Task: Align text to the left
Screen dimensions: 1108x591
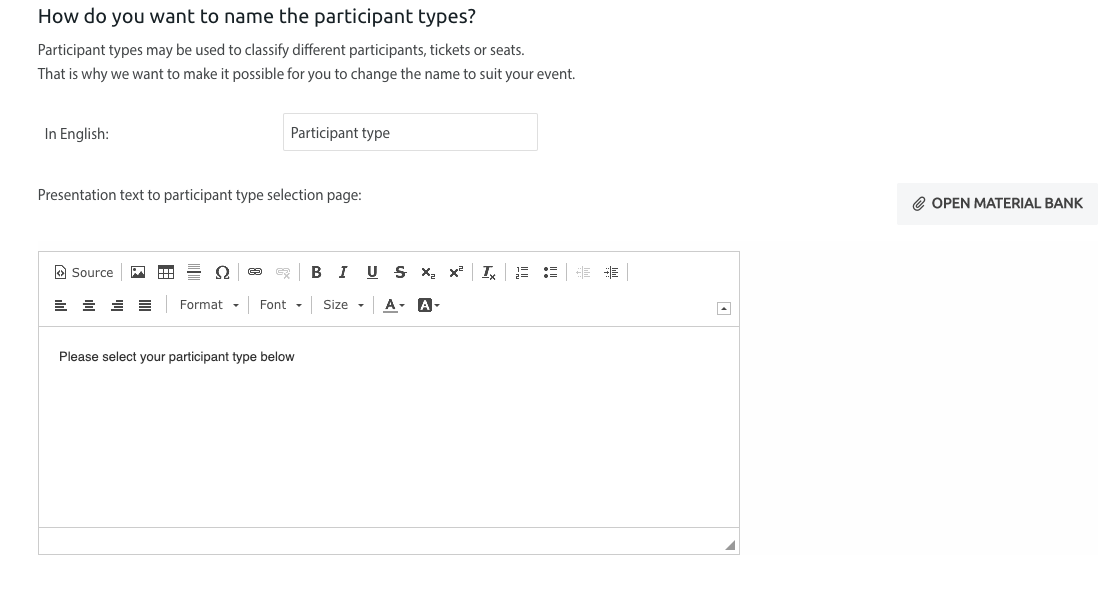Action: click(61, 305)
